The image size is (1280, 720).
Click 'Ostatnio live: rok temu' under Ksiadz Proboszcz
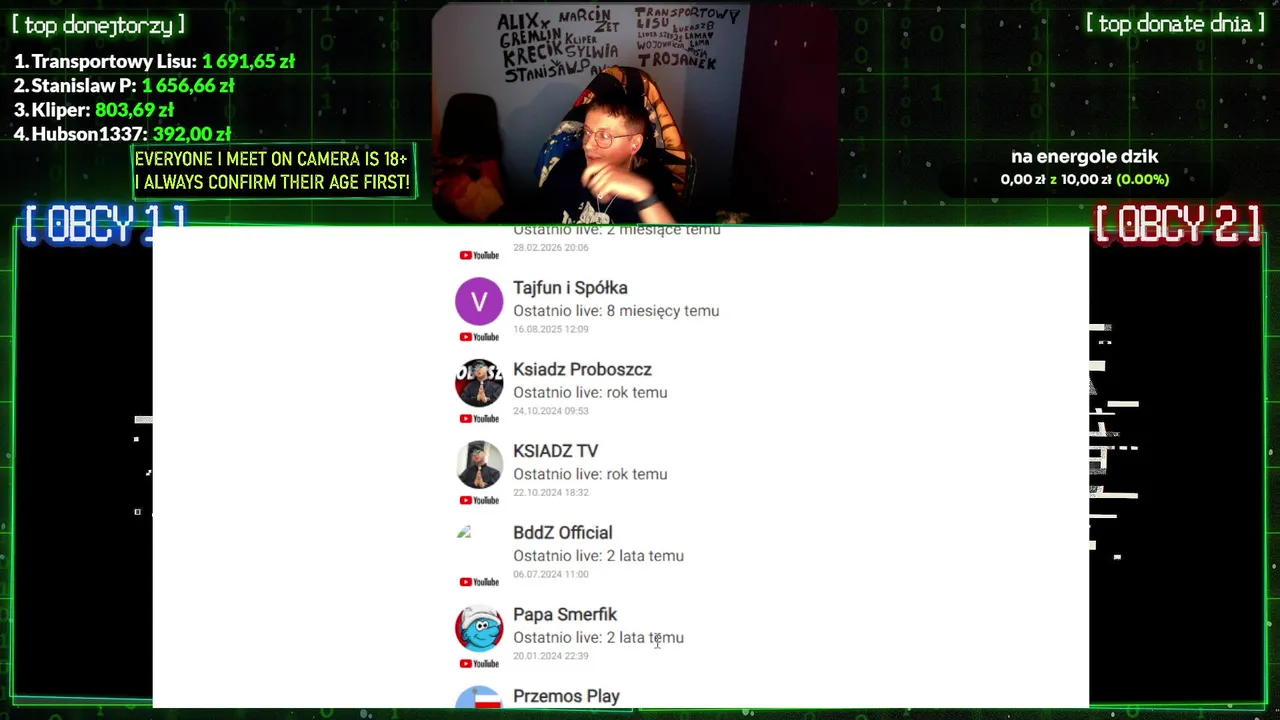click(x=590, y=393)
